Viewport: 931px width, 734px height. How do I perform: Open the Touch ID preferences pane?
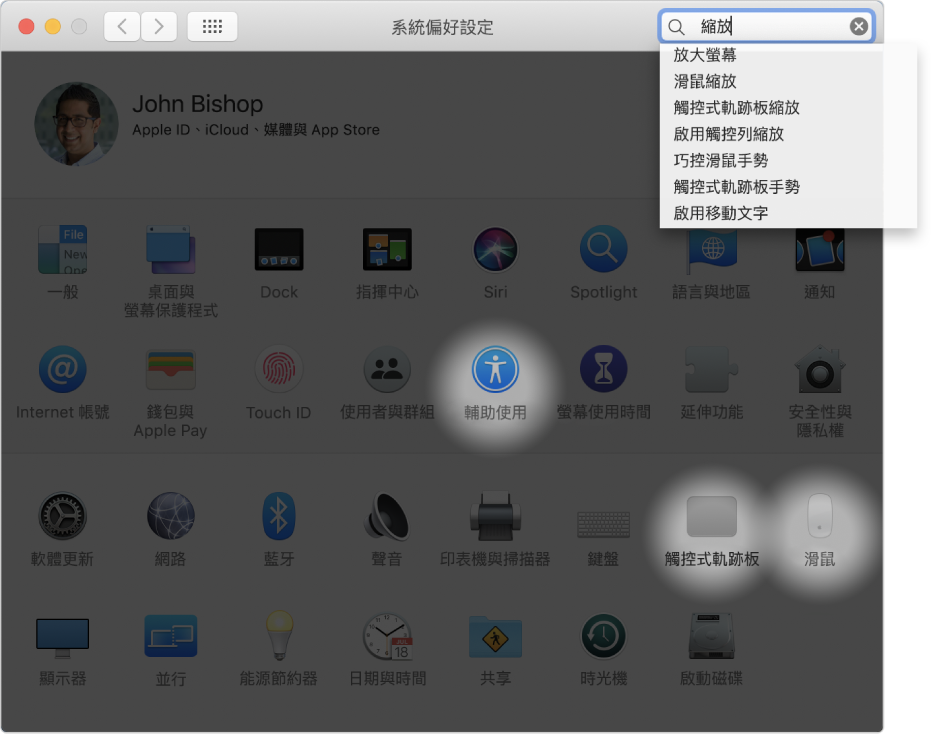(279, 369)
